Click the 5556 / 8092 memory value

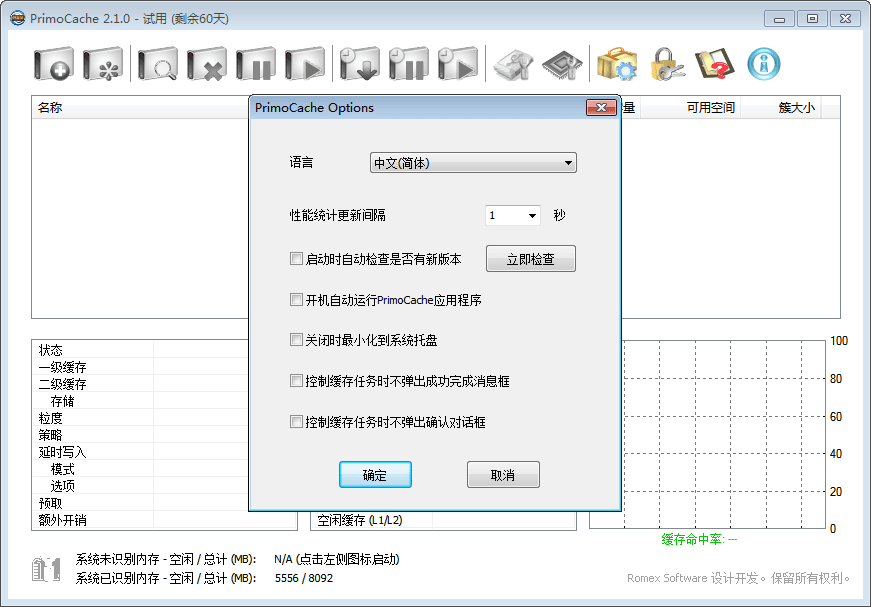click(303, 578)
